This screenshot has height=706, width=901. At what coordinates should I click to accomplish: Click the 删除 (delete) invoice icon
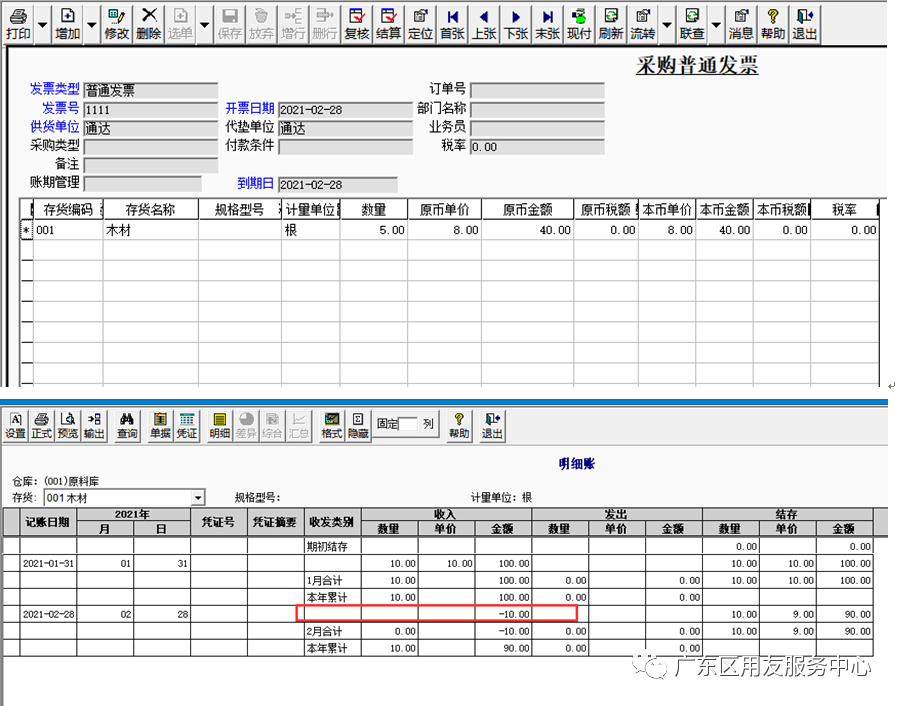coord(148,24)
